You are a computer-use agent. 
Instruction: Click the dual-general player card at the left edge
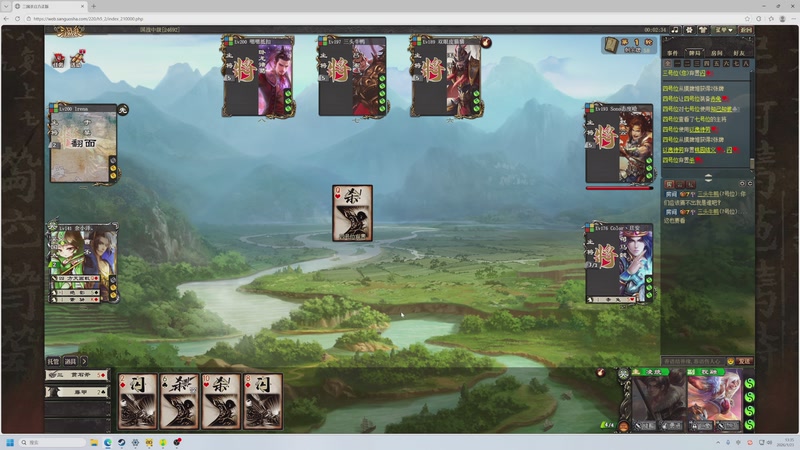[x=83, y=263]
